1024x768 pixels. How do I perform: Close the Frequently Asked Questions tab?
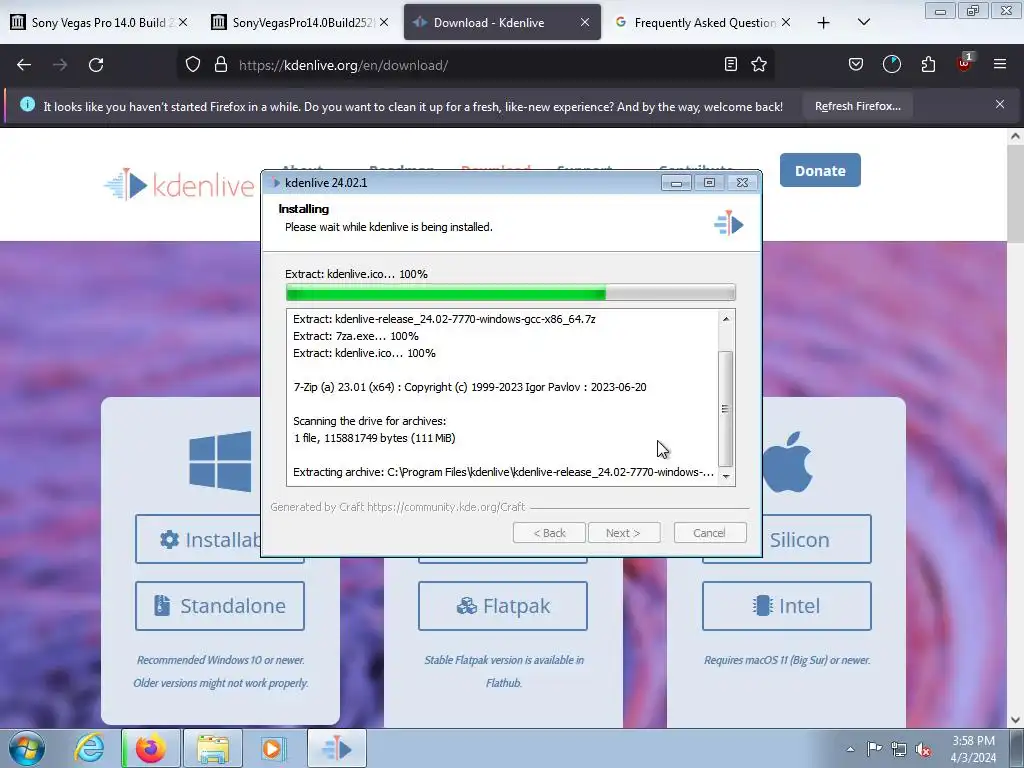[x=786, y=22]
